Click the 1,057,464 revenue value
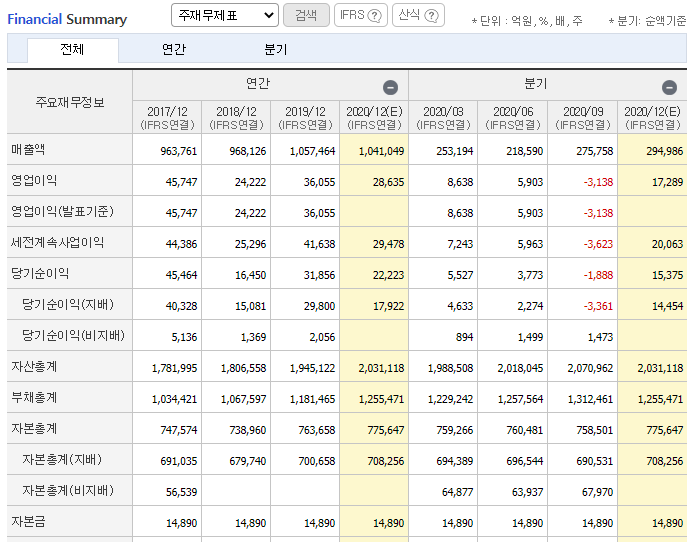 pyautogui.click(x=312, y=151)
